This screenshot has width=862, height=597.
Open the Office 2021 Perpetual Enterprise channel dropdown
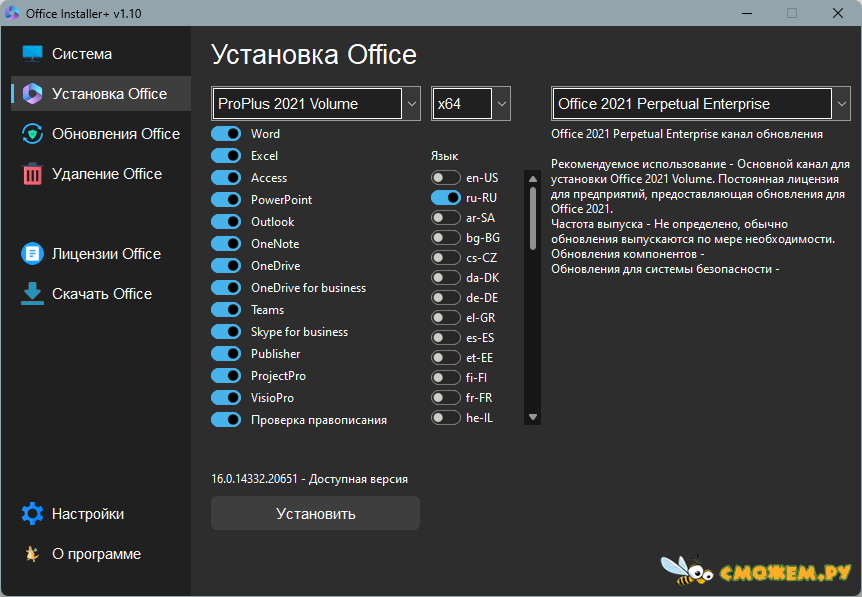tap(701, 103)
